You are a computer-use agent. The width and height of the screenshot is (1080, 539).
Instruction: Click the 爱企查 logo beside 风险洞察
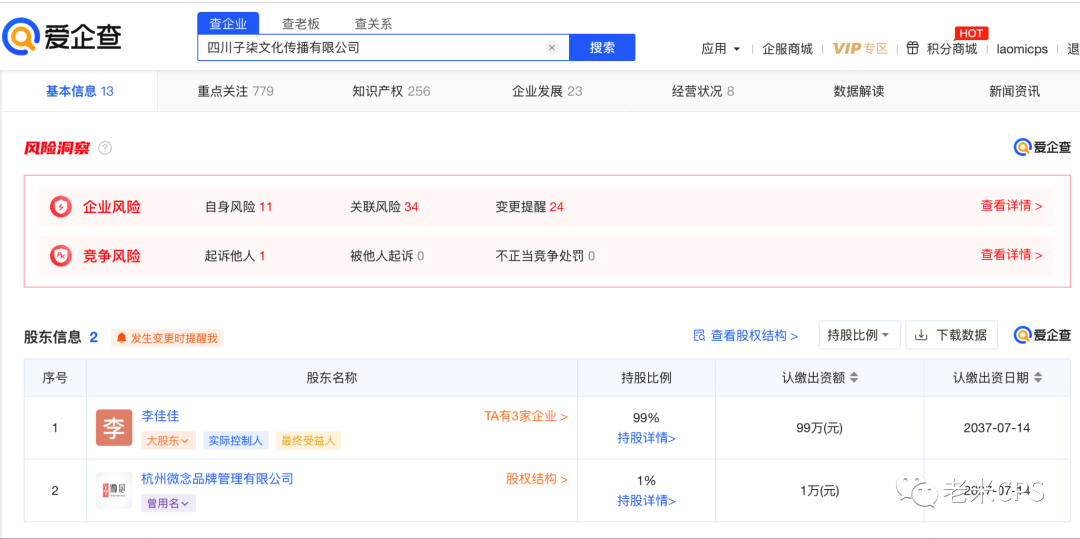pos(1042,147)
